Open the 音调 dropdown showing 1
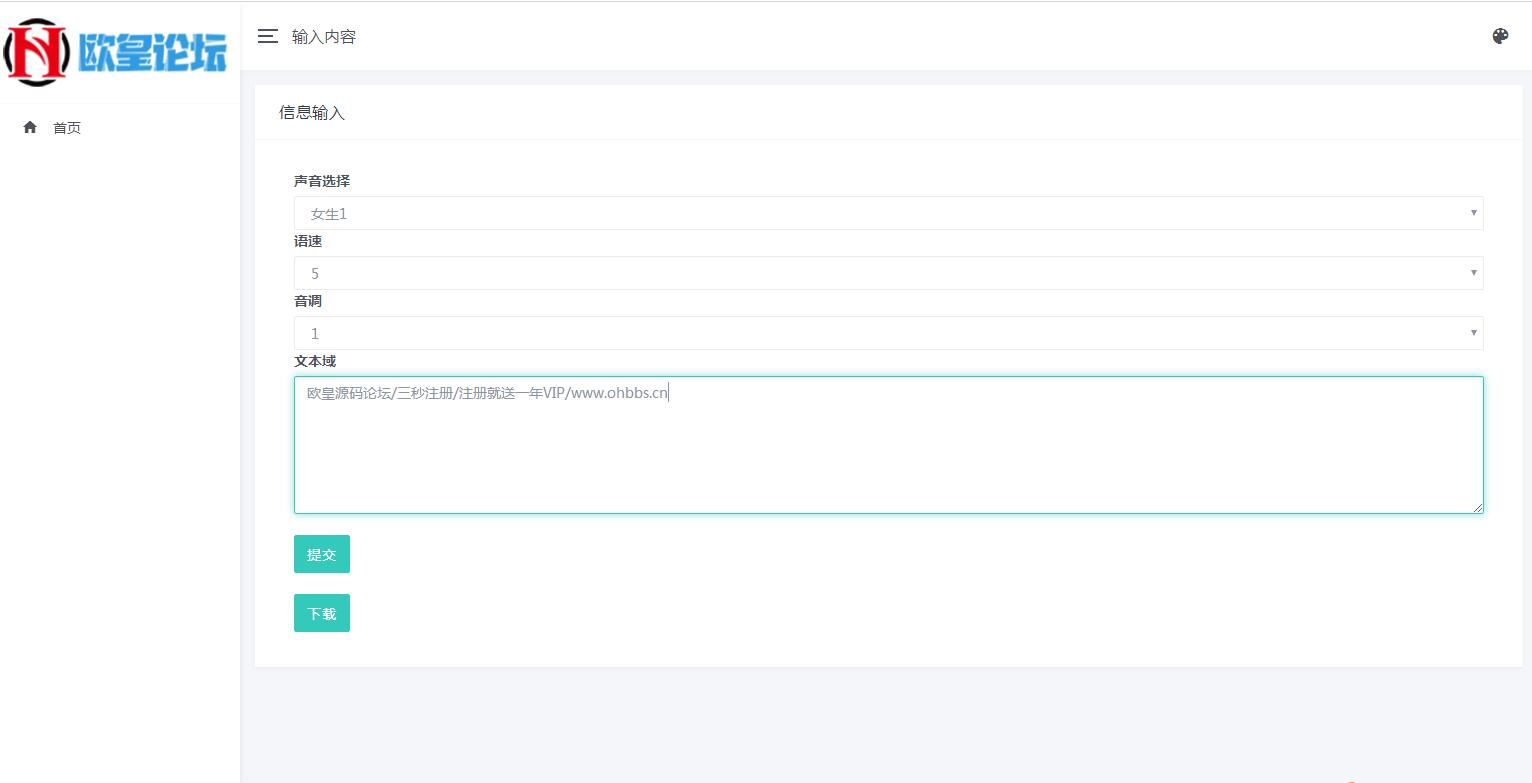This screenshot has height=783, width=1532. (888, 333)
